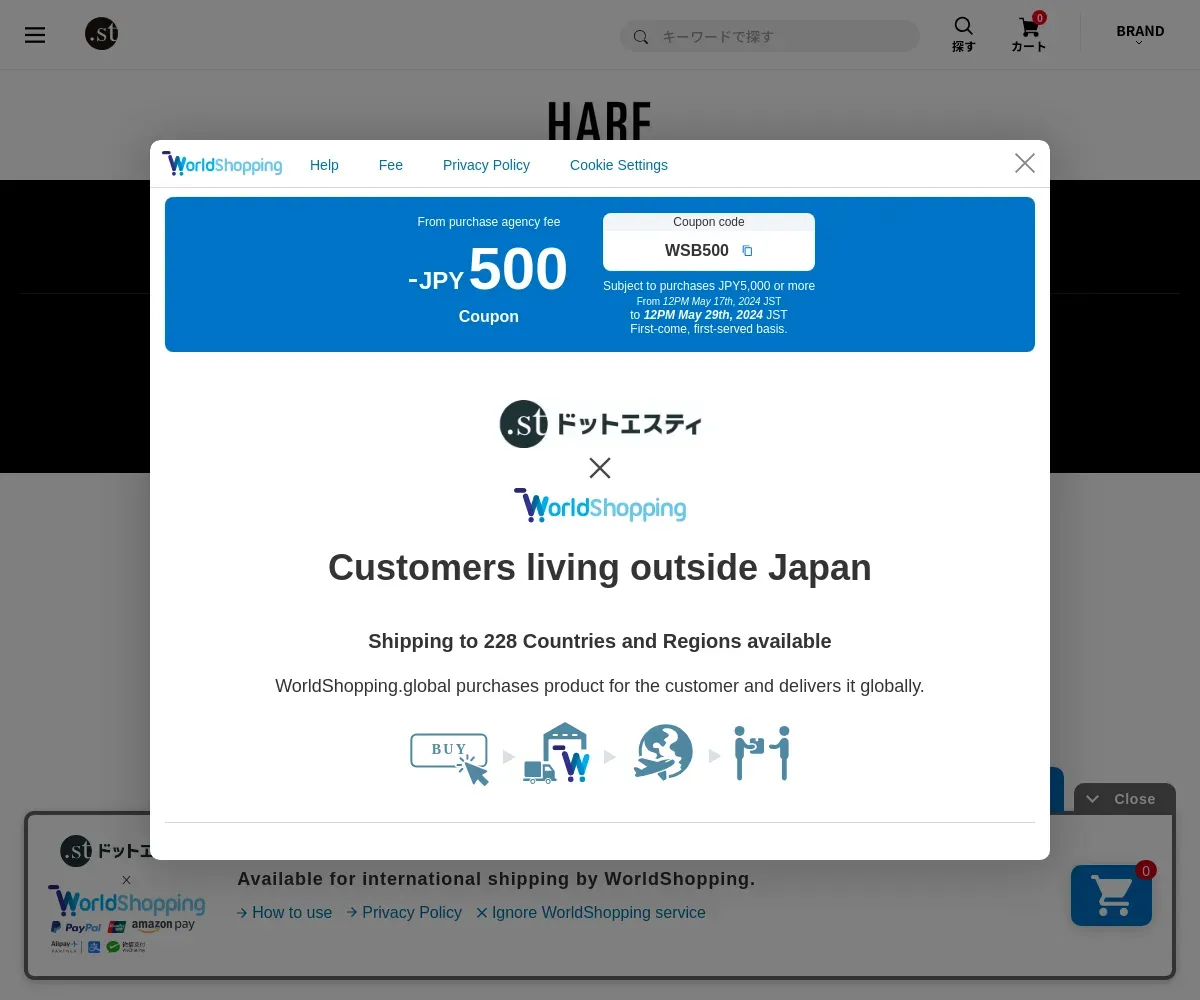
Task: Click the .st ドットエスティ logo in popup
Action: (600, 423)
